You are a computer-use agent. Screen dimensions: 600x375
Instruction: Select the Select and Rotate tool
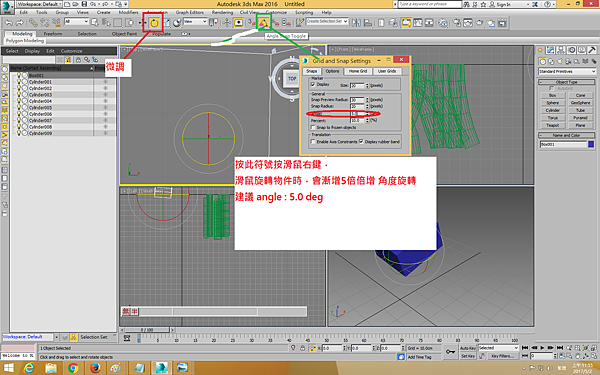tap(154, 23)
